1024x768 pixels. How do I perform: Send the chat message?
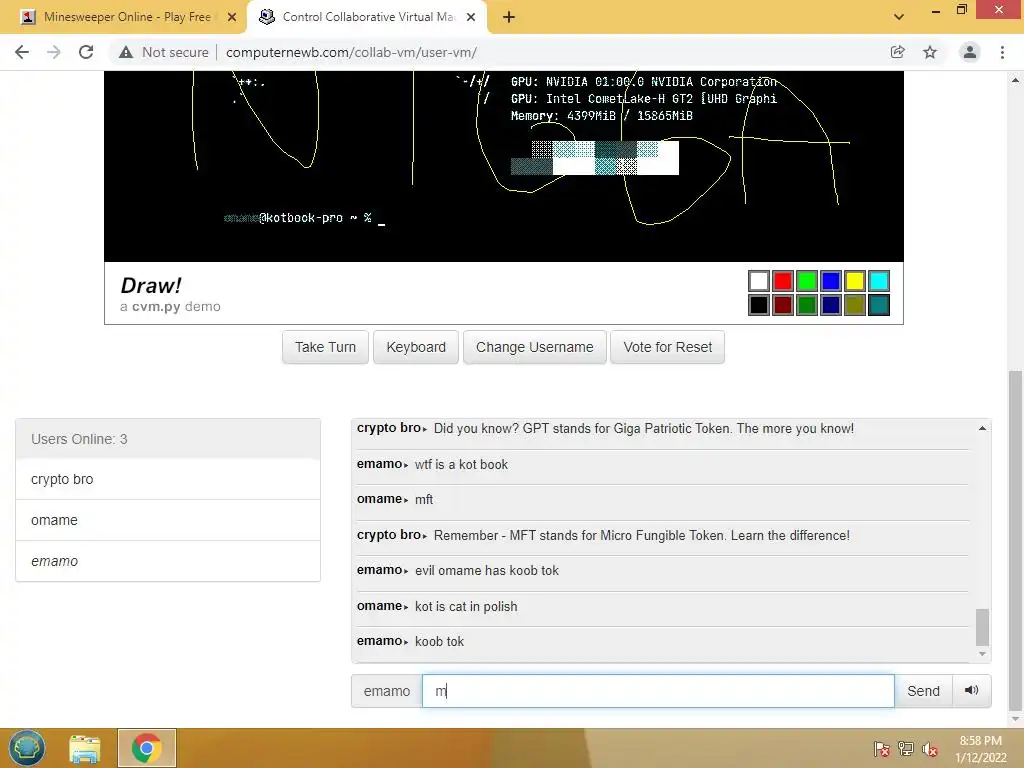(x=923, y=691)
